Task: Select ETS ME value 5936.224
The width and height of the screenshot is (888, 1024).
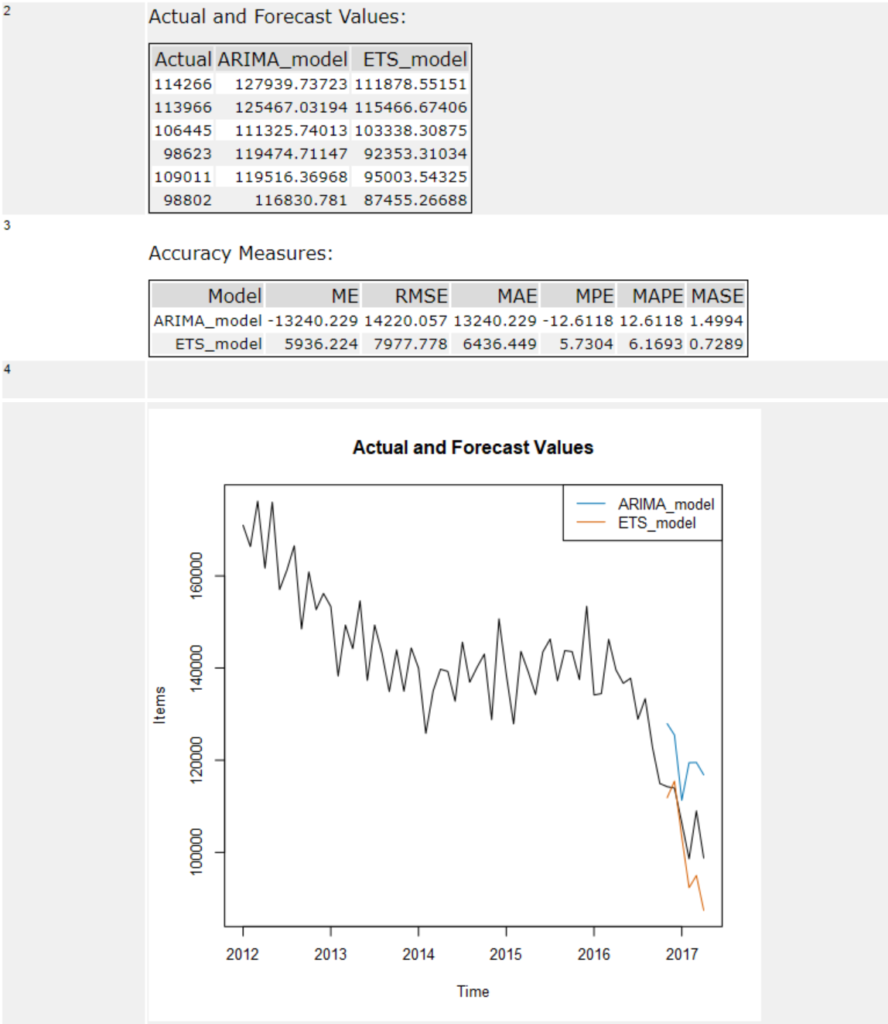Action: pos(321,344)
